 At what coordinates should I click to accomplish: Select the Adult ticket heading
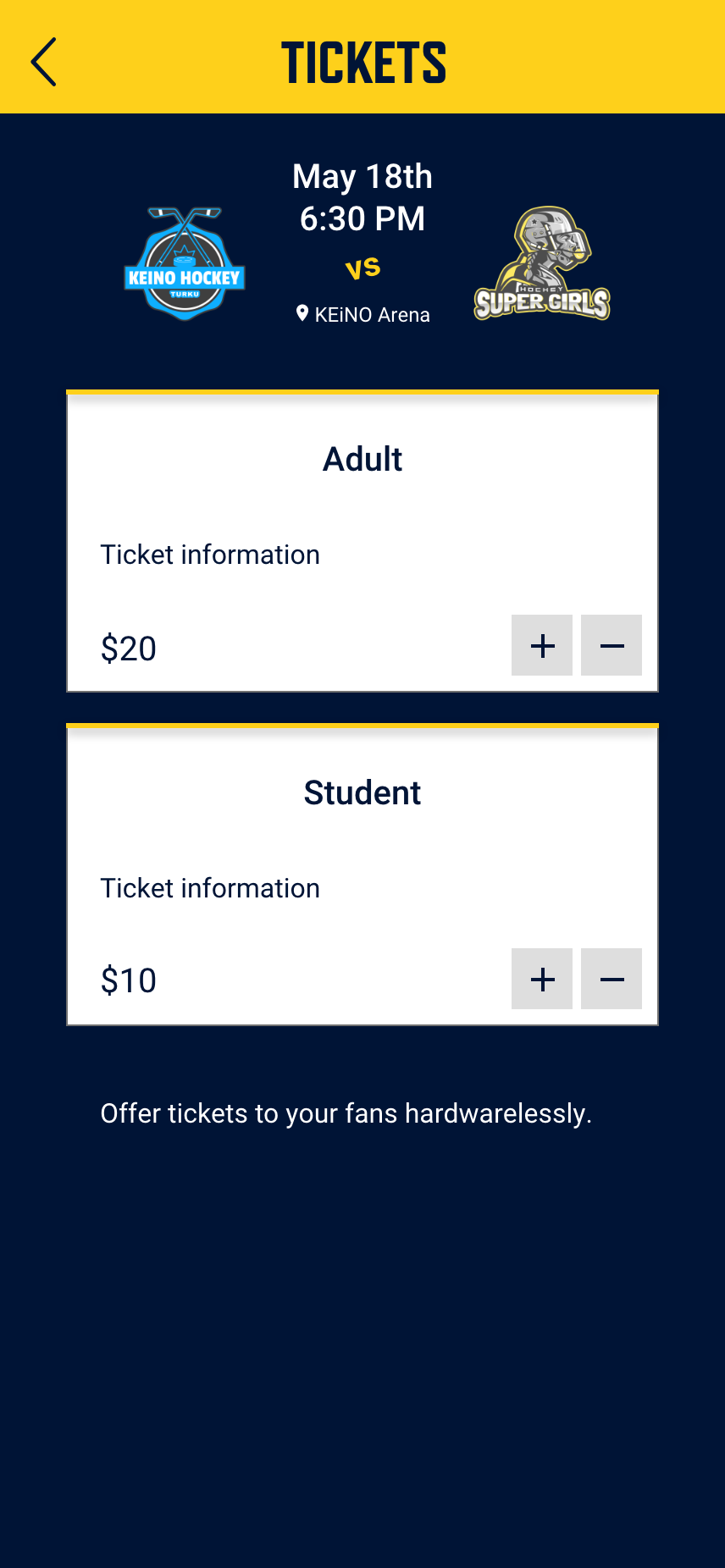pos(362,459)
